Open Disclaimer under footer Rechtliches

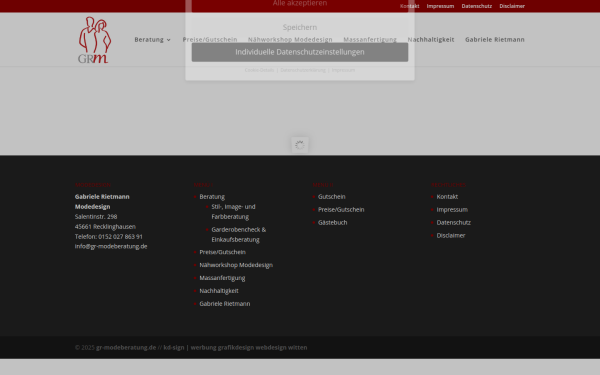pos(451,235)
